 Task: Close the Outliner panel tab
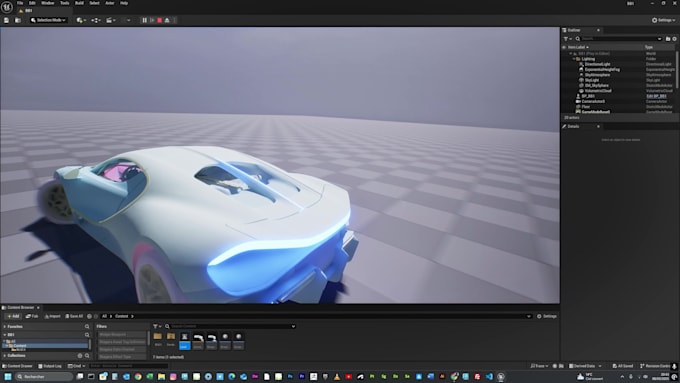point(598,30)
